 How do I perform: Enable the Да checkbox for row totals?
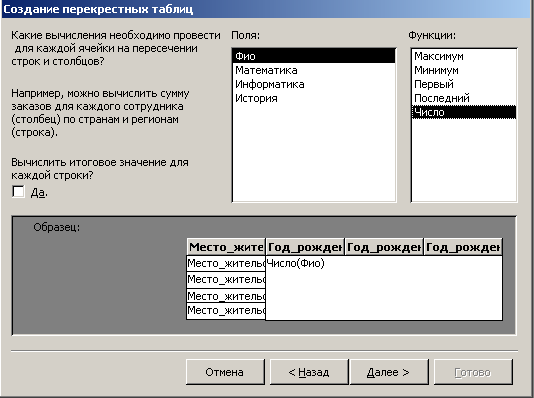point(18,191)
